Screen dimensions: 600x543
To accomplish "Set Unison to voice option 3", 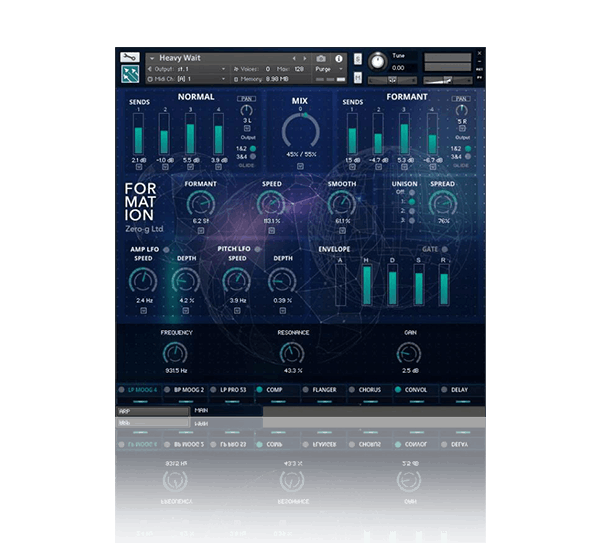I will (412, 220).
